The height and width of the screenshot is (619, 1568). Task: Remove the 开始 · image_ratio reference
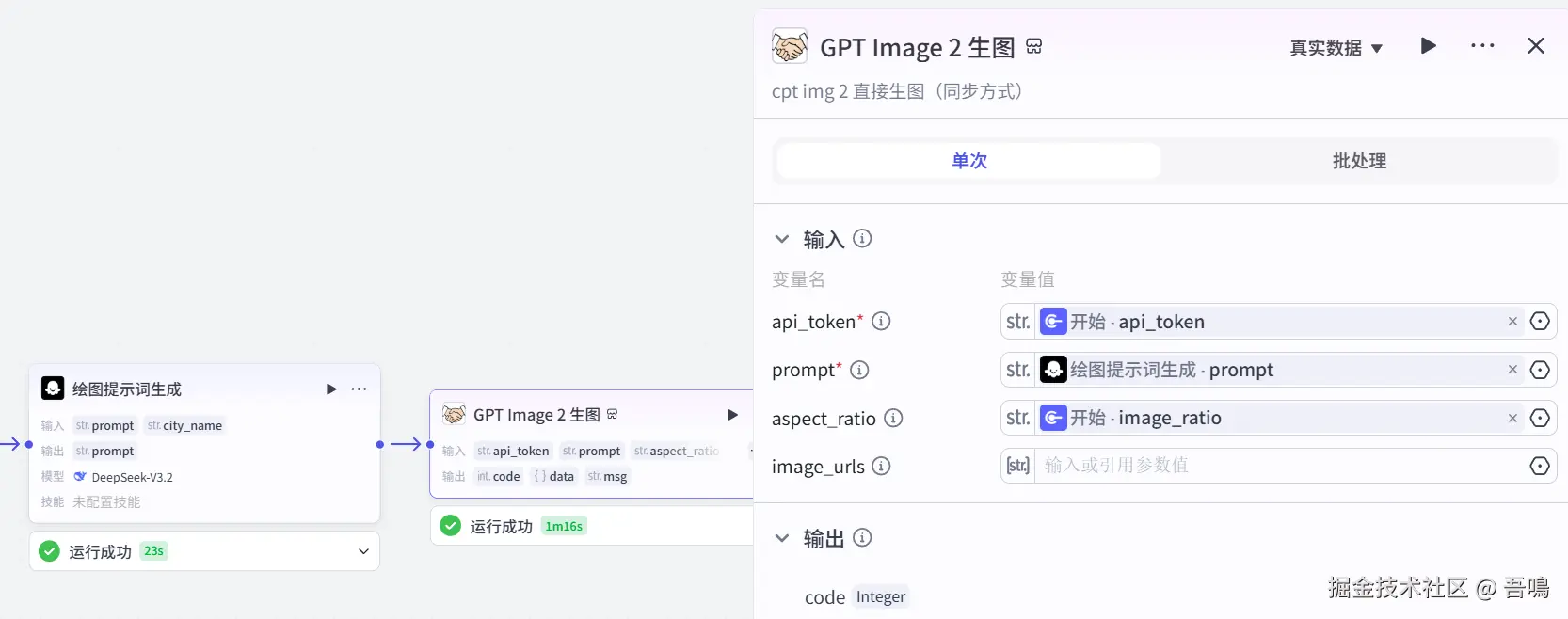click(1512, 418)
